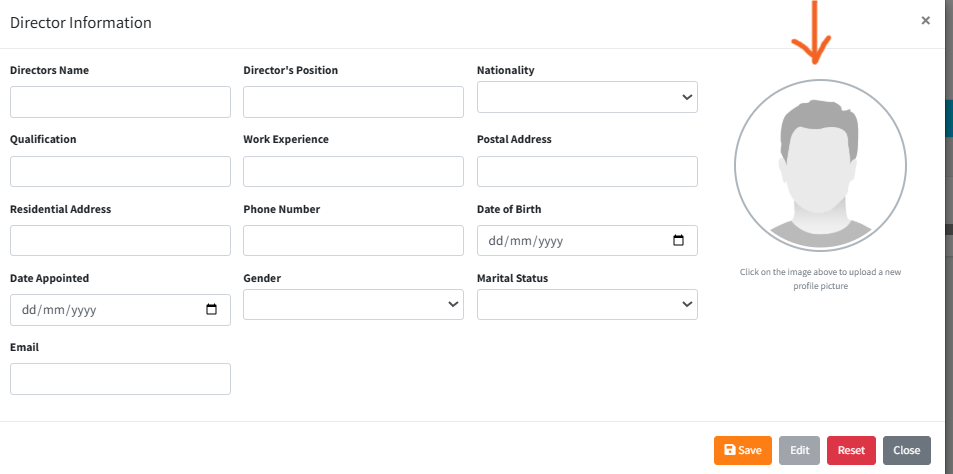Expand the Nationality dropdown

[587, 97]
